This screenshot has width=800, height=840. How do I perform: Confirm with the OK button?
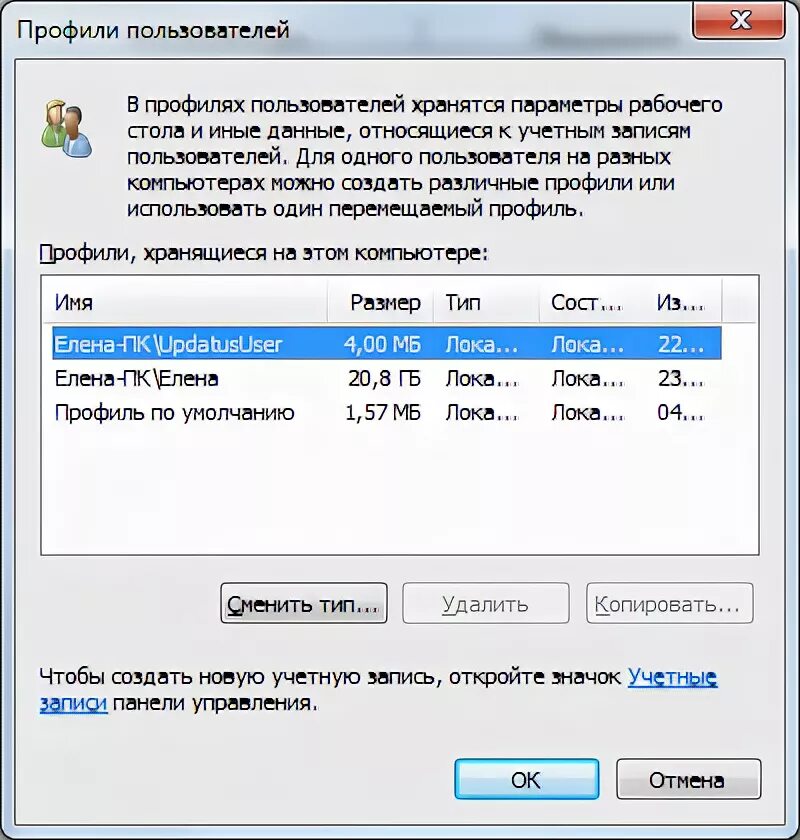527,779
